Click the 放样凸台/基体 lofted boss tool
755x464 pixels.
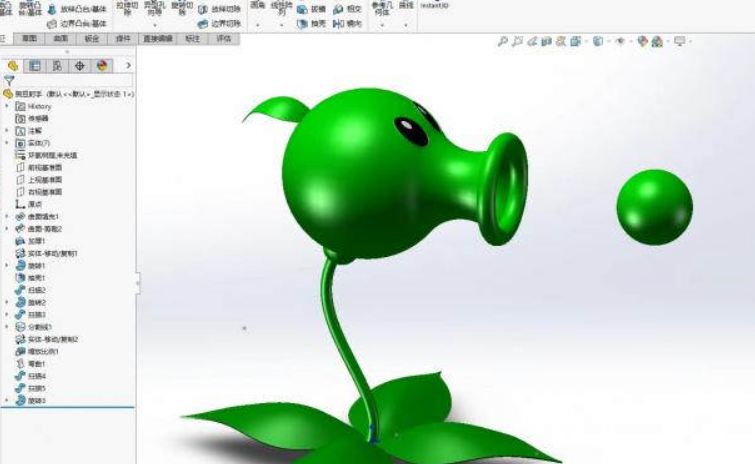point(77,9)
